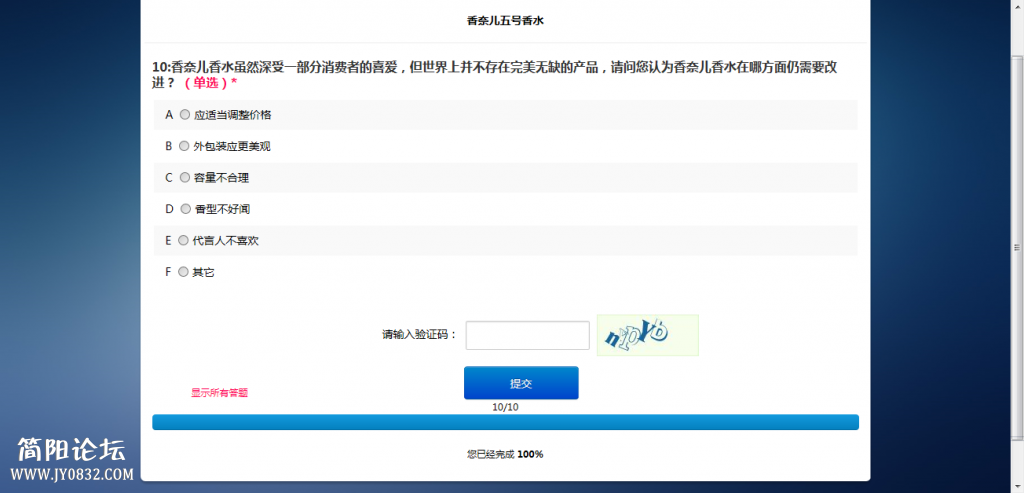Select option B 外包装应更美观
This screenshot has height=493, width=1024.
(185, 146)
